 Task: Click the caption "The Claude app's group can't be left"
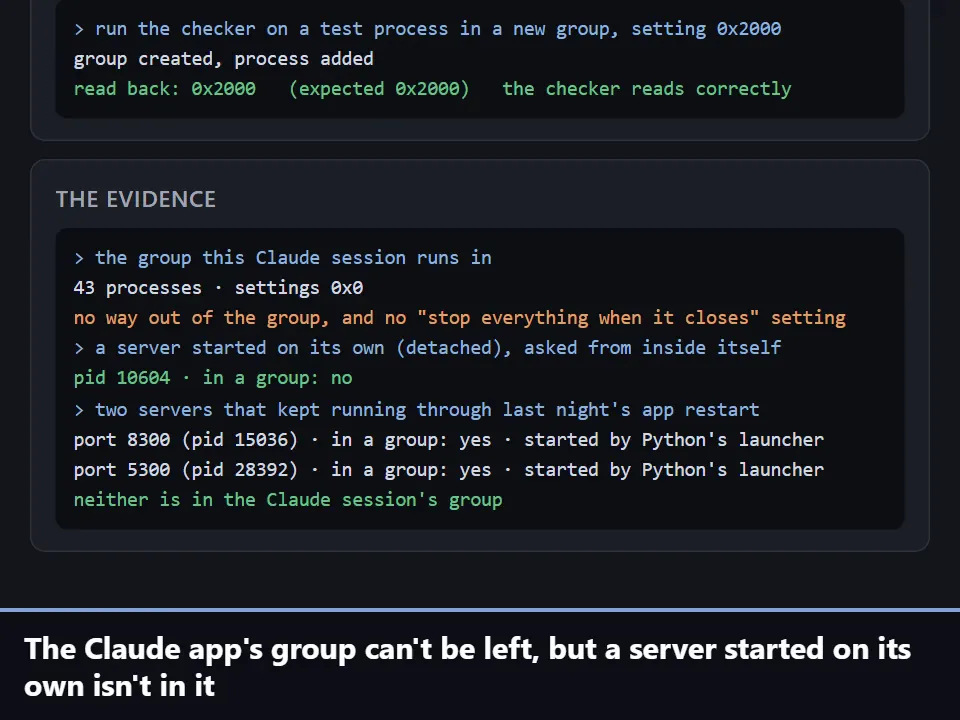(467, 667)
